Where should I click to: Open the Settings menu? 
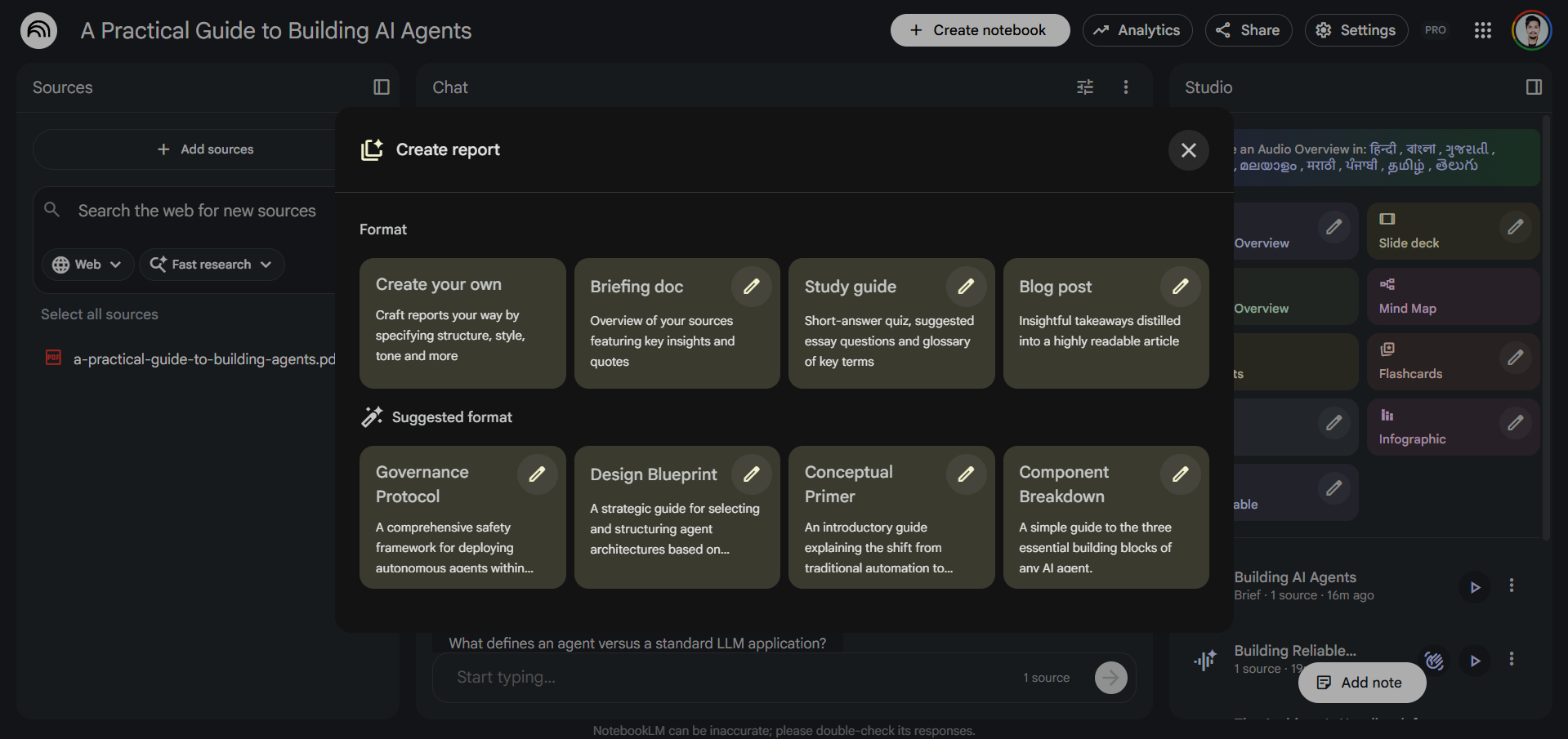pyautogui.click(x=1356, y=30)
